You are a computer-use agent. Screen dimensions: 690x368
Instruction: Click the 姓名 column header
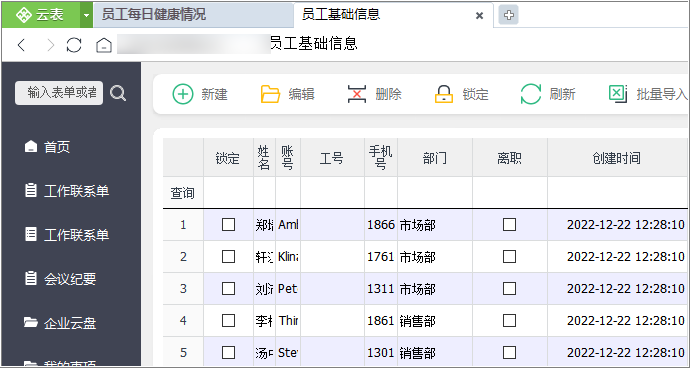tap(264, 158)
